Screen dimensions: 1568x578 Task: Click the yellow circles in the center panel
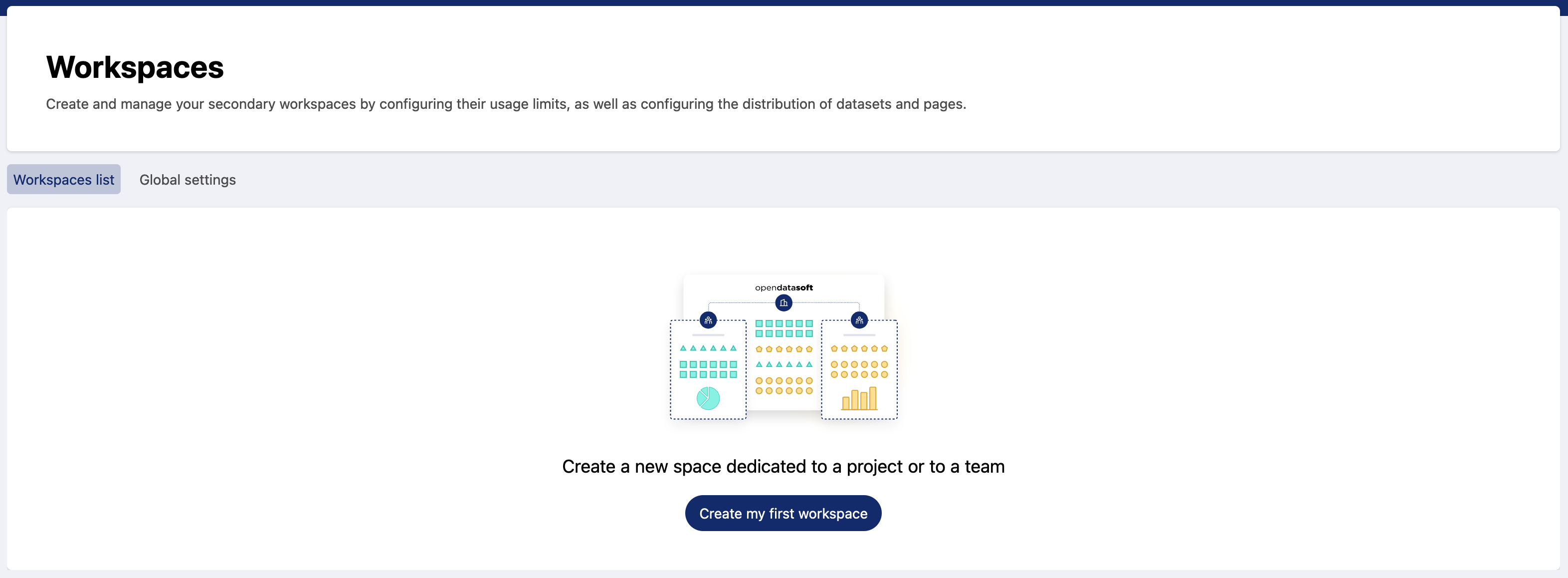pos(784,385)
